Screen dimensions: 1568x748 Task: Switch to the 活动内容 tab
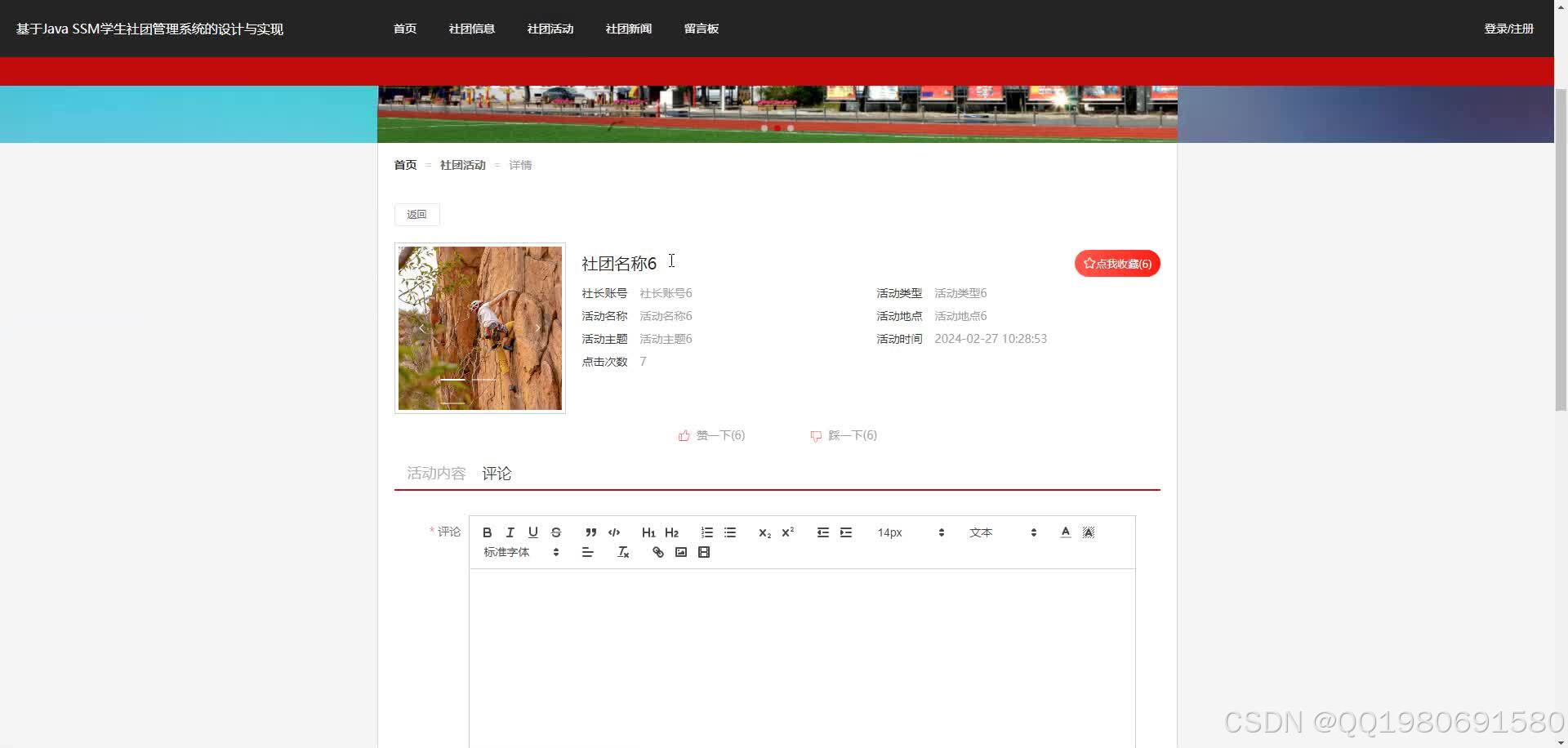436,474
